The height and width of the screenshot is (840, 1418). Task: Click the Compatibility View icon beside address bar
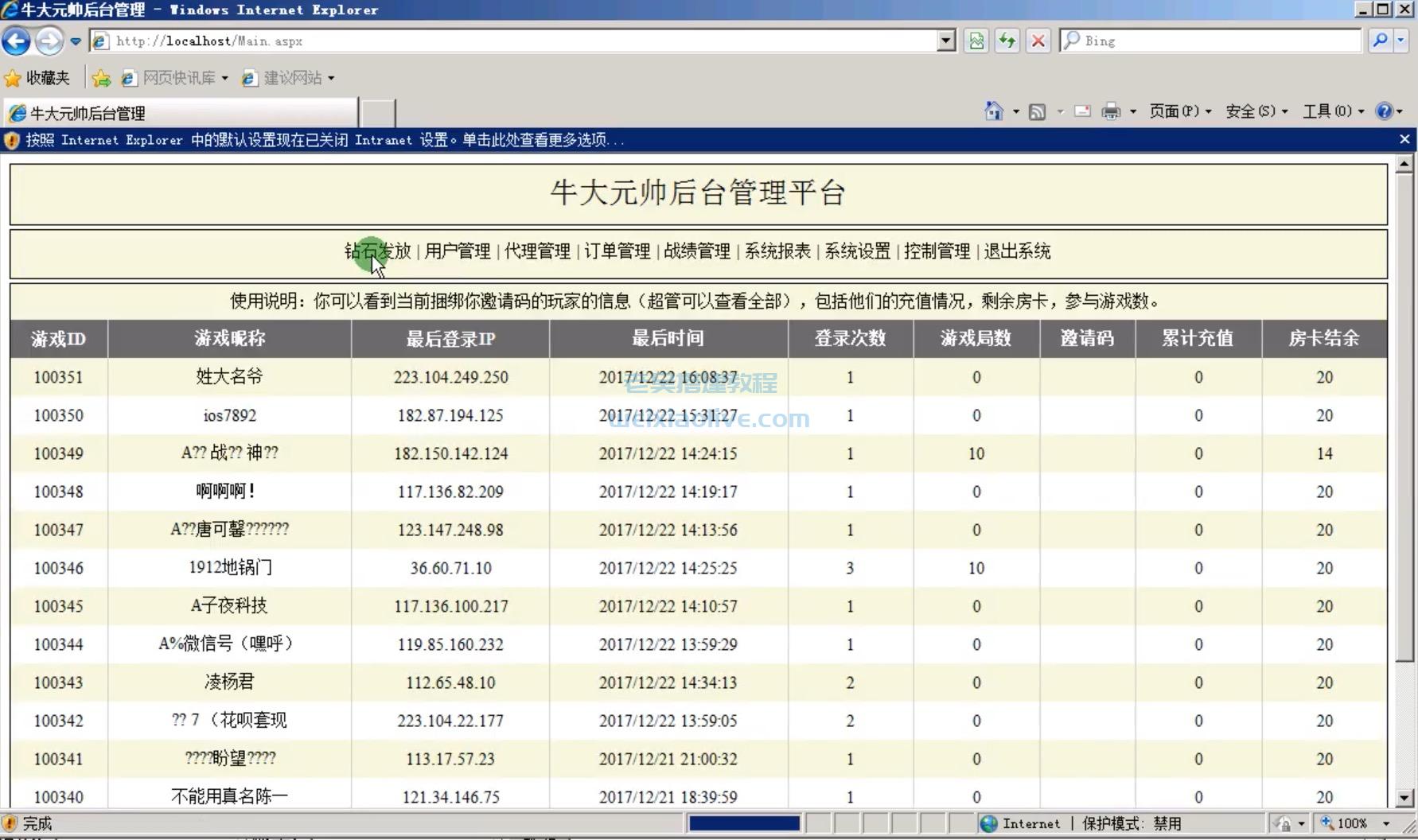tap(977, 41)
